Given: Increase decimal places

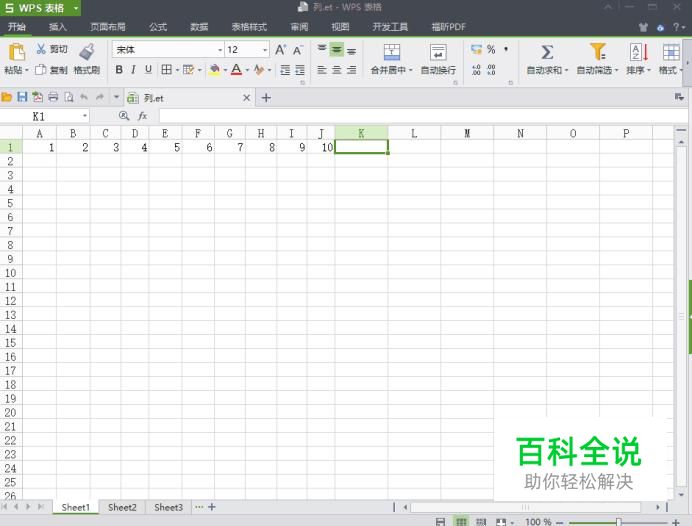Looking at the screenshot, I should 476,70.
